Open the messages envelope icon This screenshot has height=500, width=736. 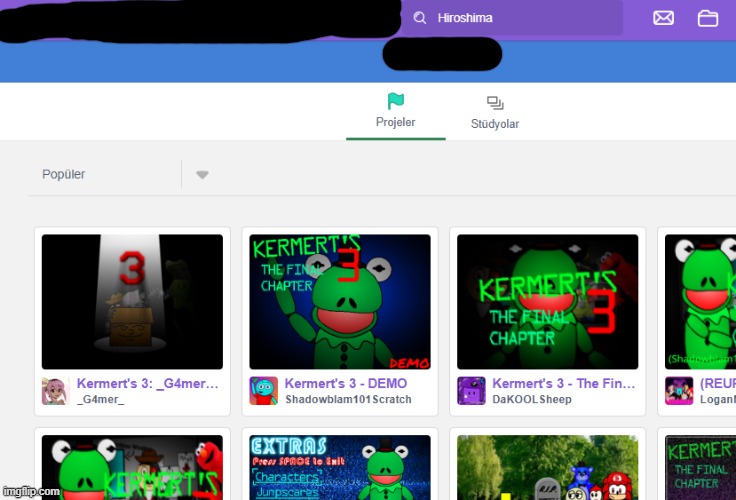pyautogui.click(x=663, y=18)
